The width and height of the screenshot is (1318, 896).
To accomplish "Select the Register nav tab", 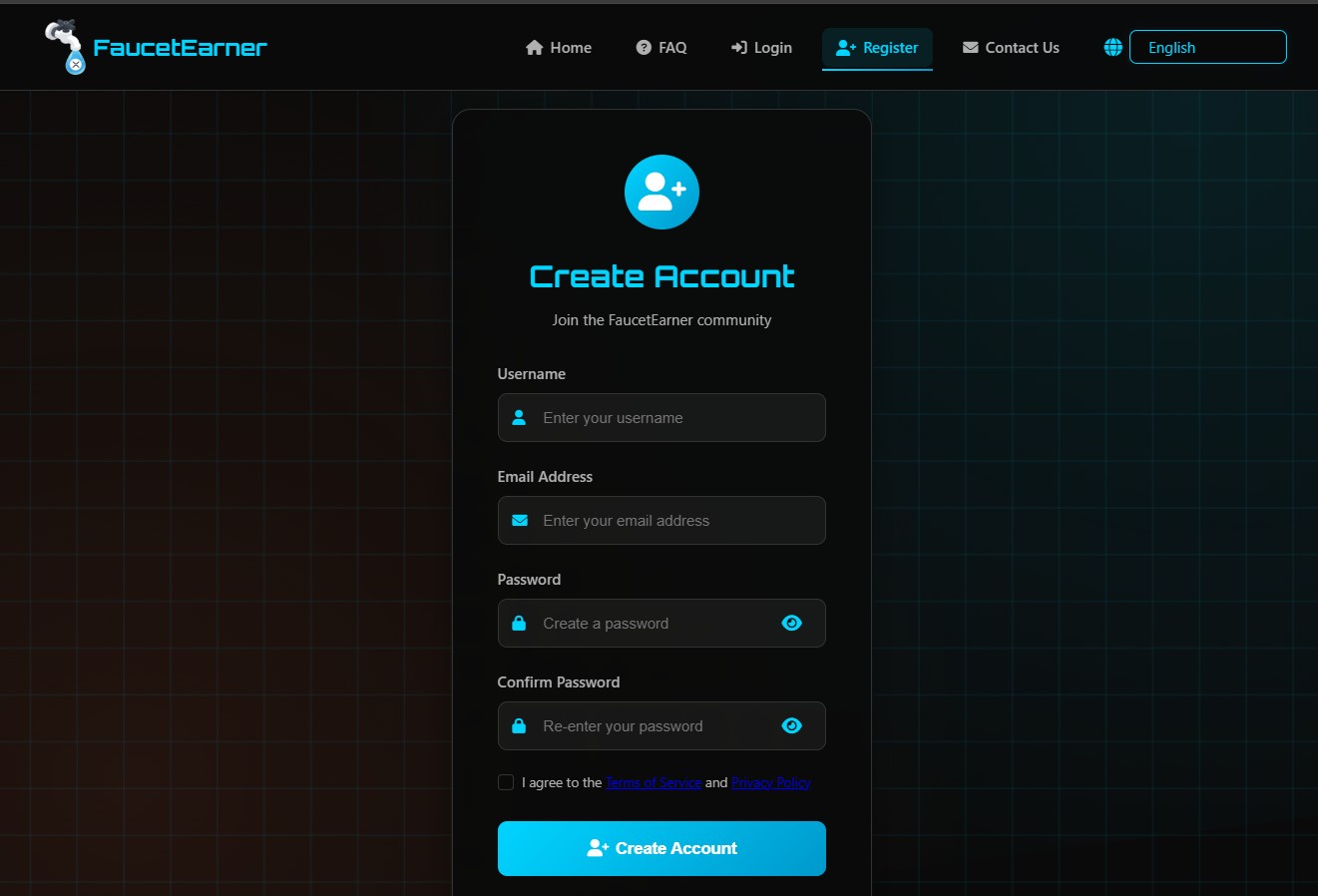I will [877, 48].
